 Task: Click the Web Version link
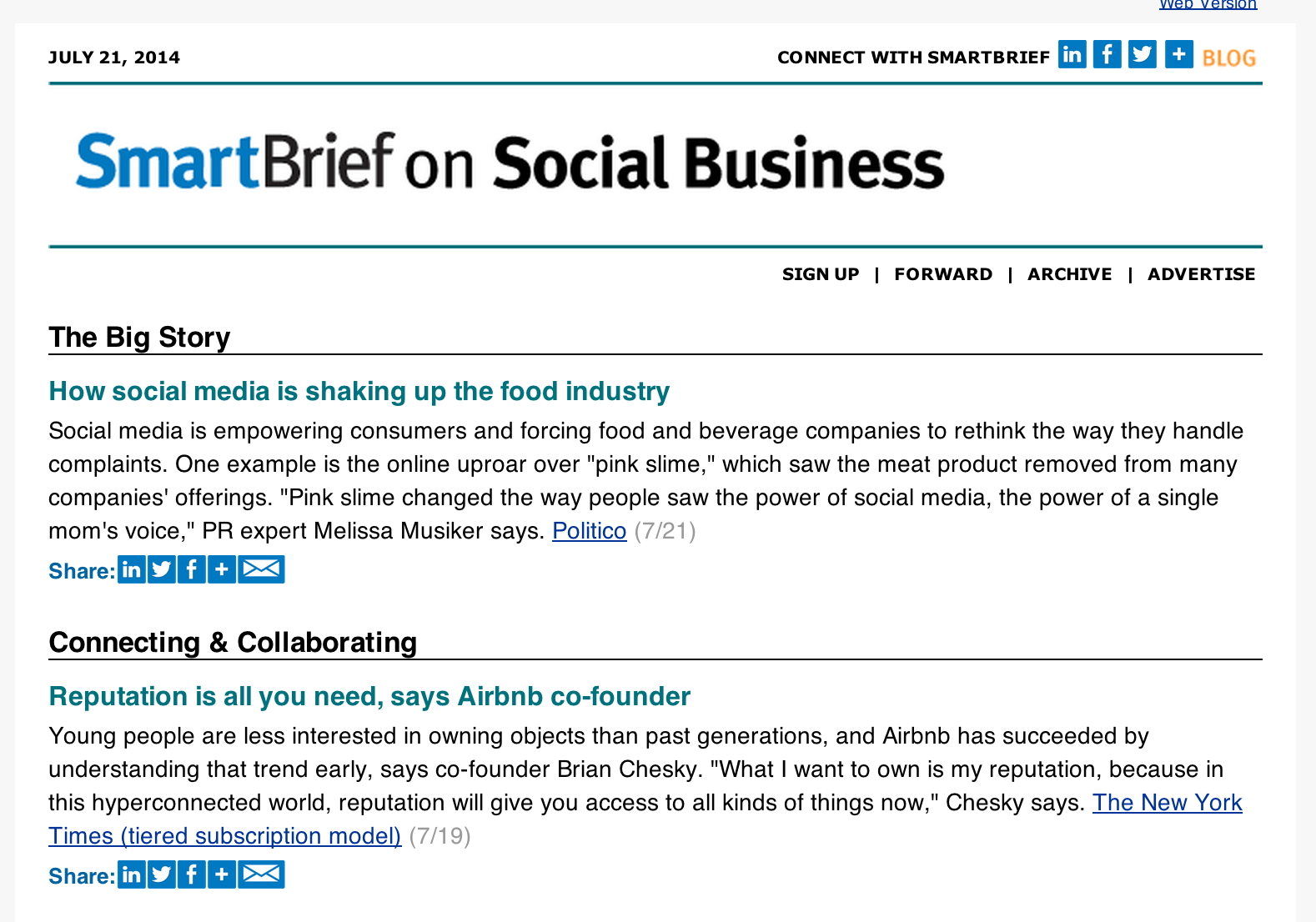pos(1208,5)
